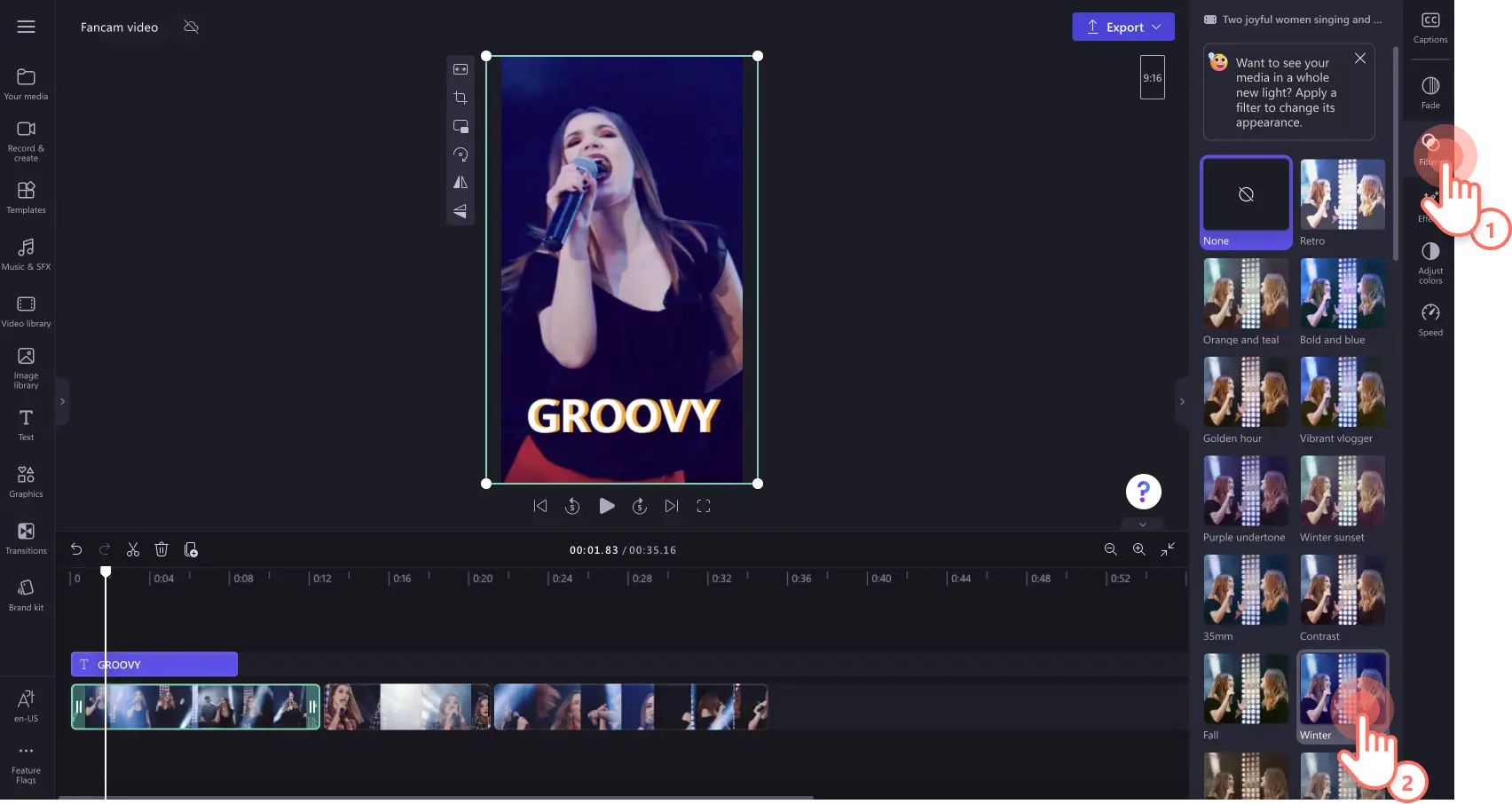
Task: Click the 0:24 mark on timeline ruler
Action: pyautogui.click(x=563, y=579)
